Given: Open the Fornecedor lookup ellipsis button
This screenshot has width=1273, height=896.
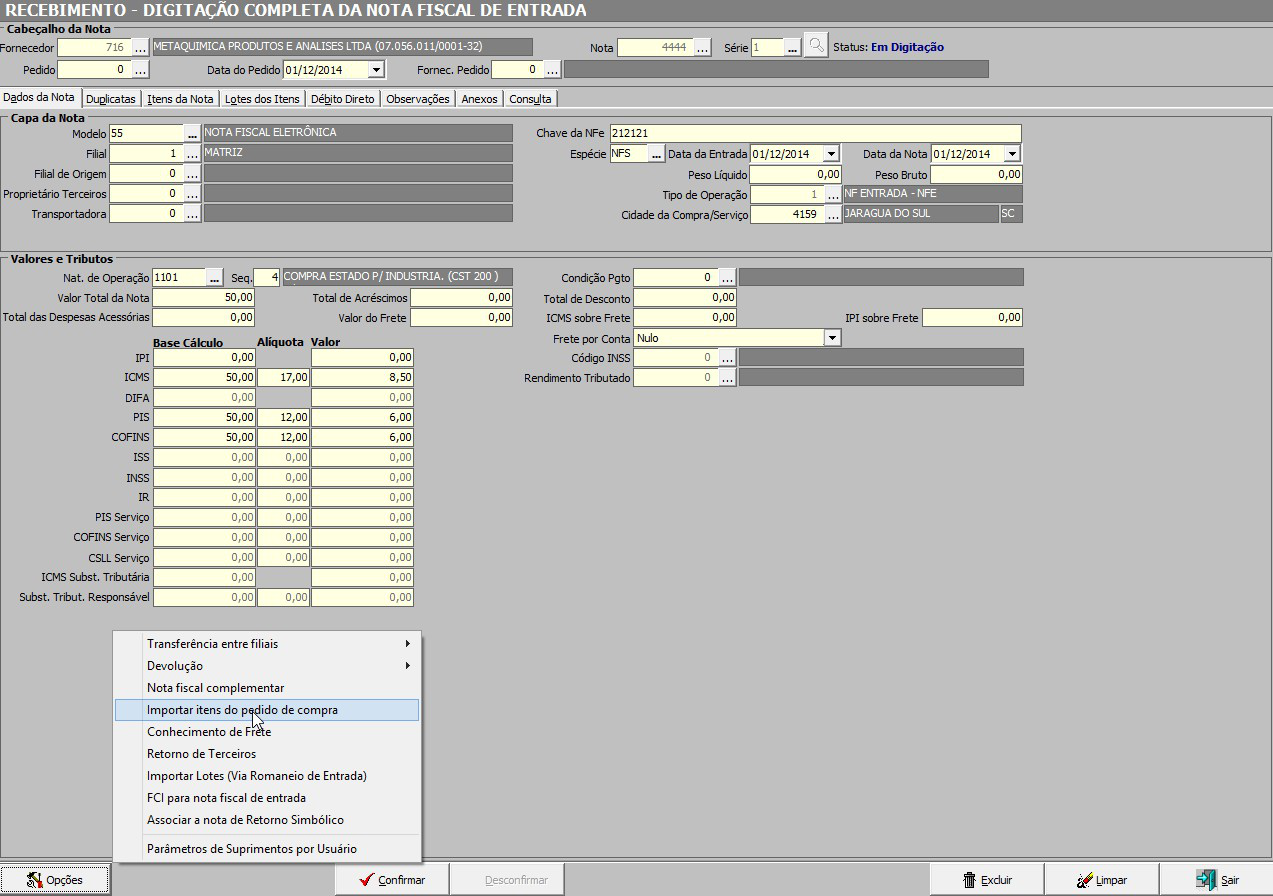Looking at the screenshot, I should point(140,47).
